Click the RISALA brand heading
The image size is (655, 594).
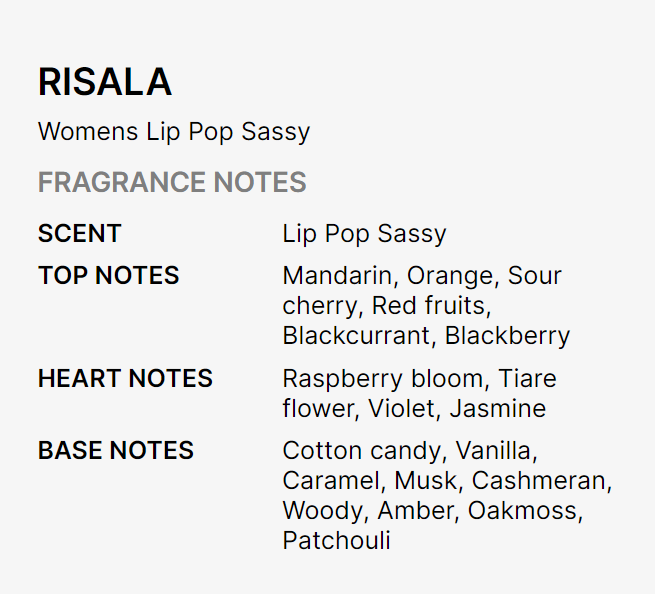click(105, 82)
